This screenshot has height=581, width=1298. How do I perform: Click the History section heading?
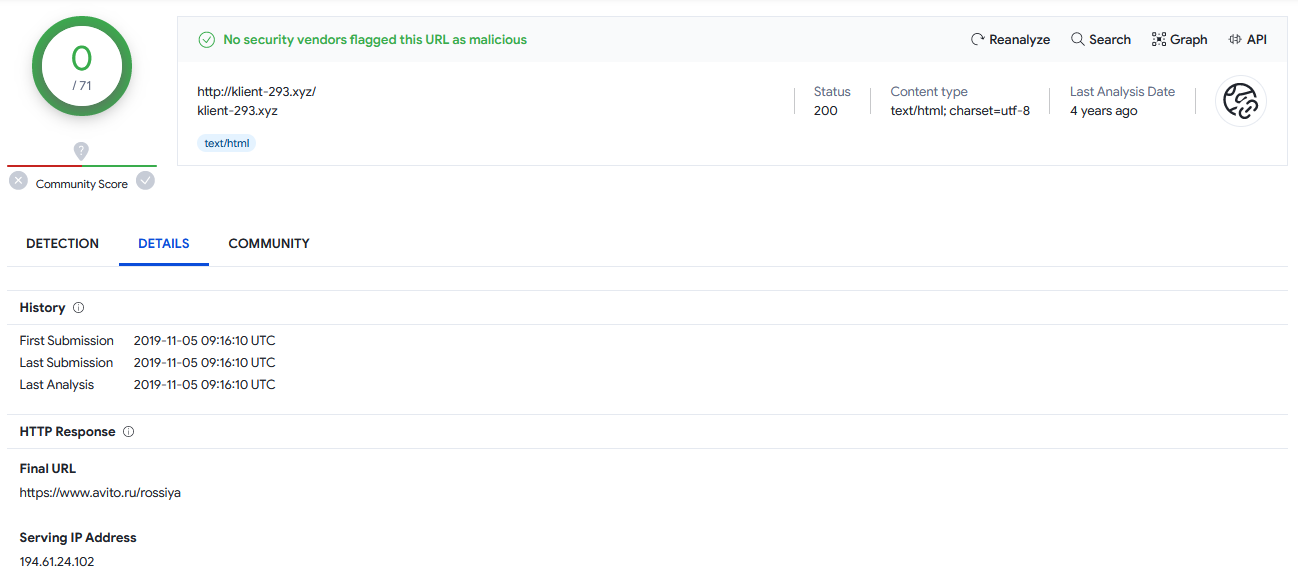[x=43, y=308]
